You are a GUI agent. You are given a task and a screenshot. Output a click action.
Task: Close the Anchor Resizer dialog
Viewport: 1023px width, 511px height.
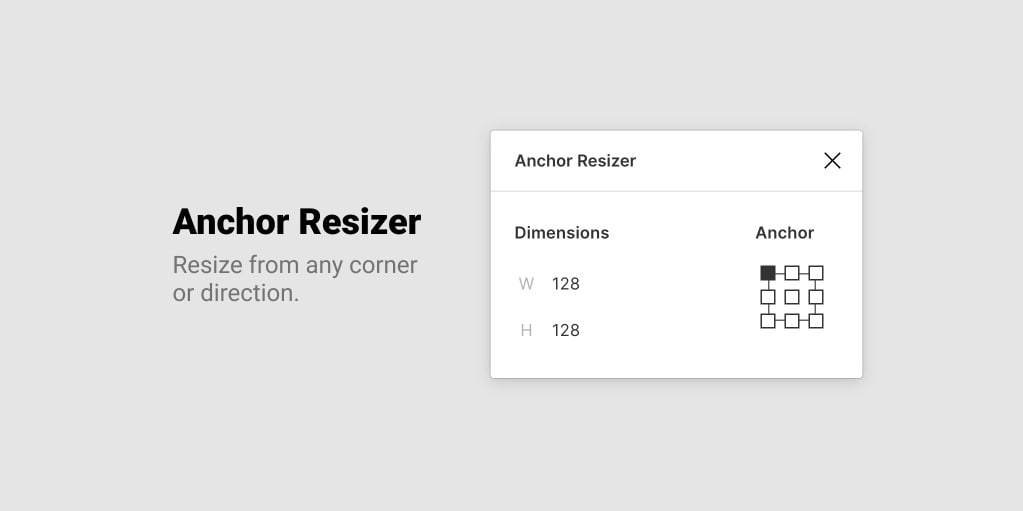(832, 161)
